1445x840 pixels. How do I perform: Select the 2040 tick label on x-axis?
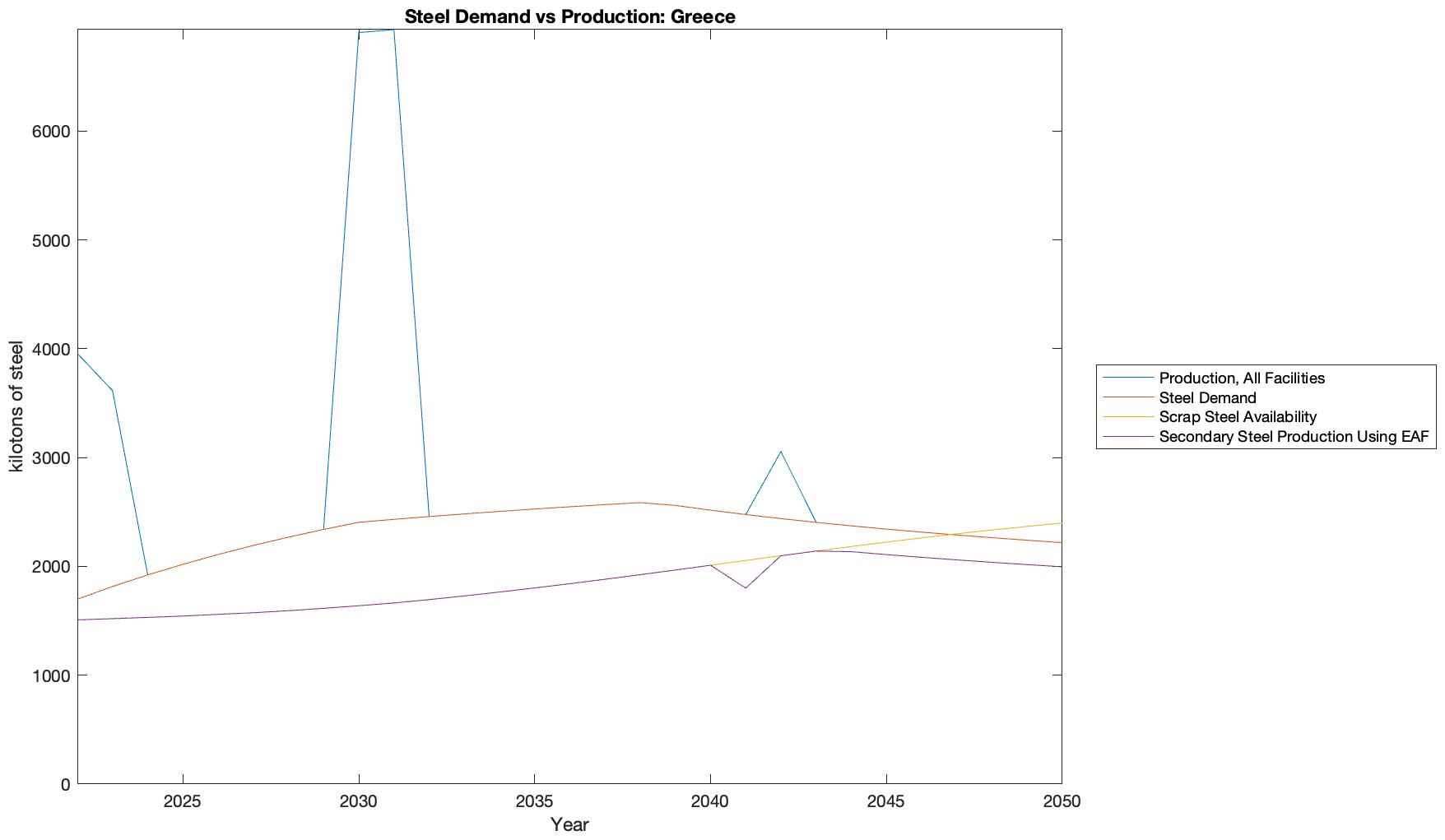[x=710, y=802]
